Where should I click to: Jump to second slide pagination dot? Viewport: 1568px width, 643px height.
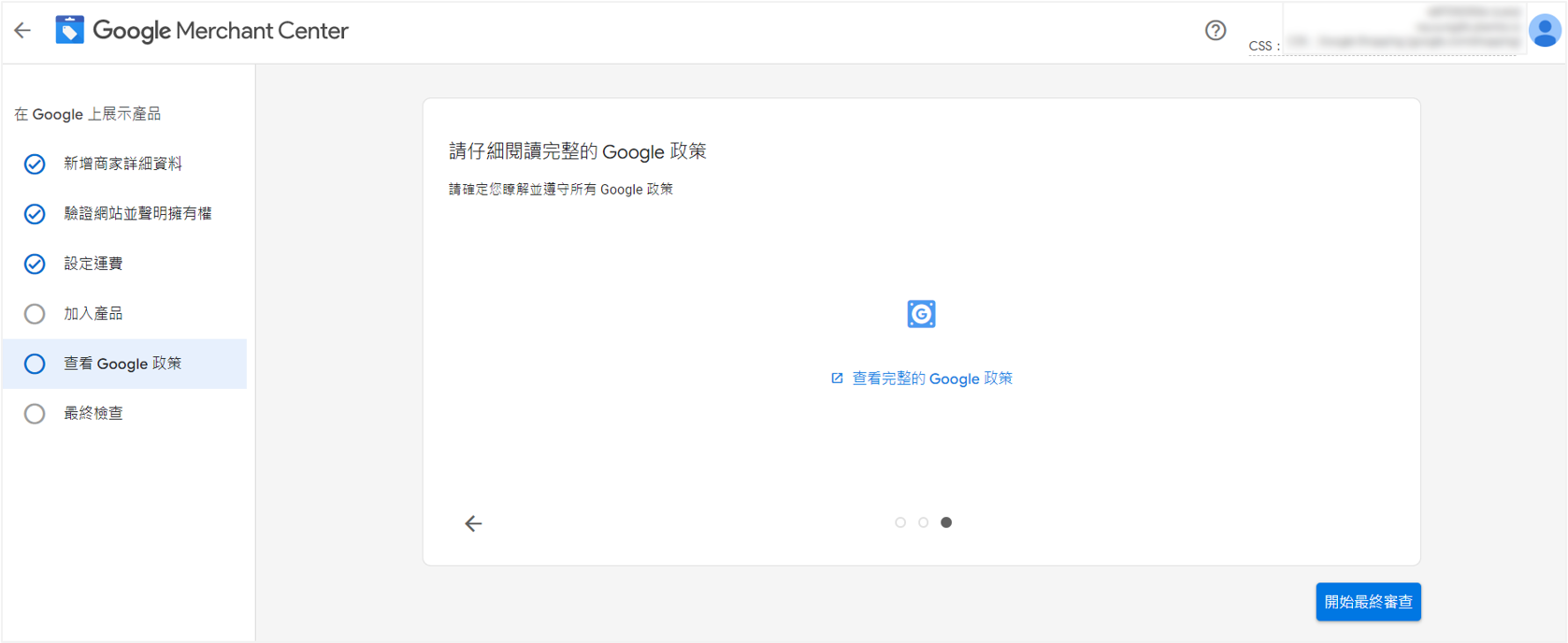click(x=923, y=522)
